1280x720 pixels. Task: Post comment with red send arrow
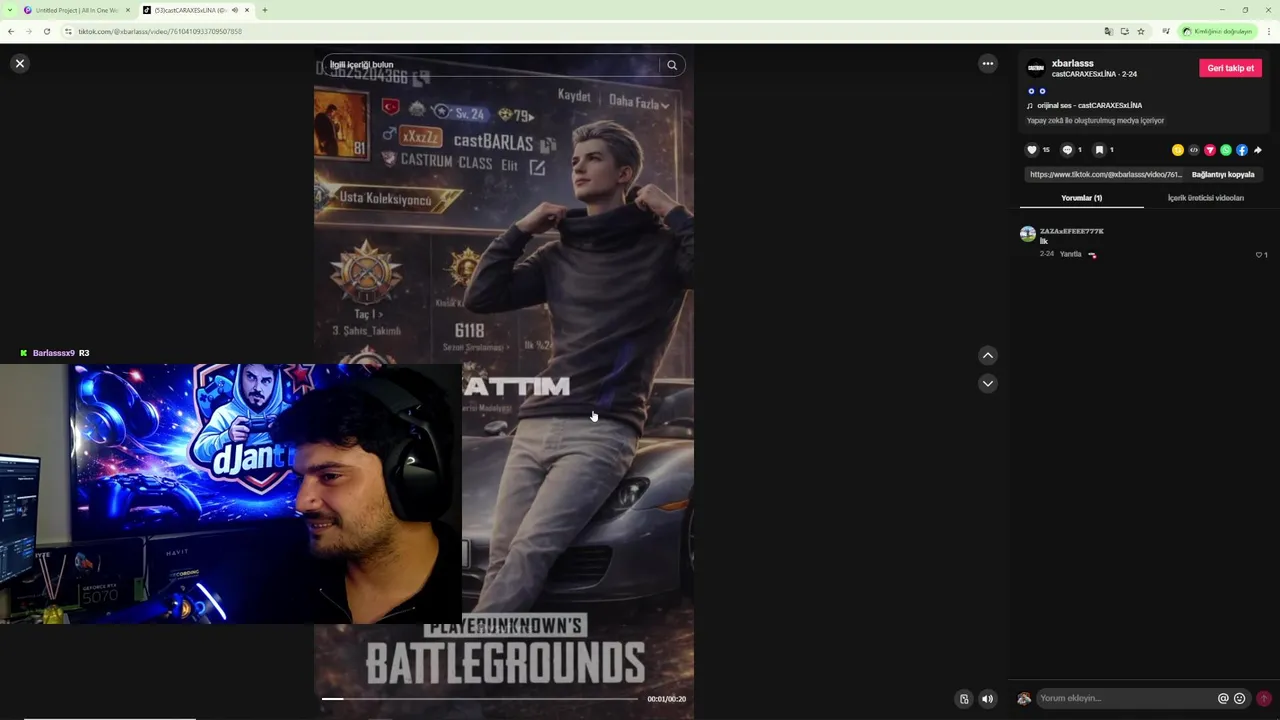(1264, 699)
